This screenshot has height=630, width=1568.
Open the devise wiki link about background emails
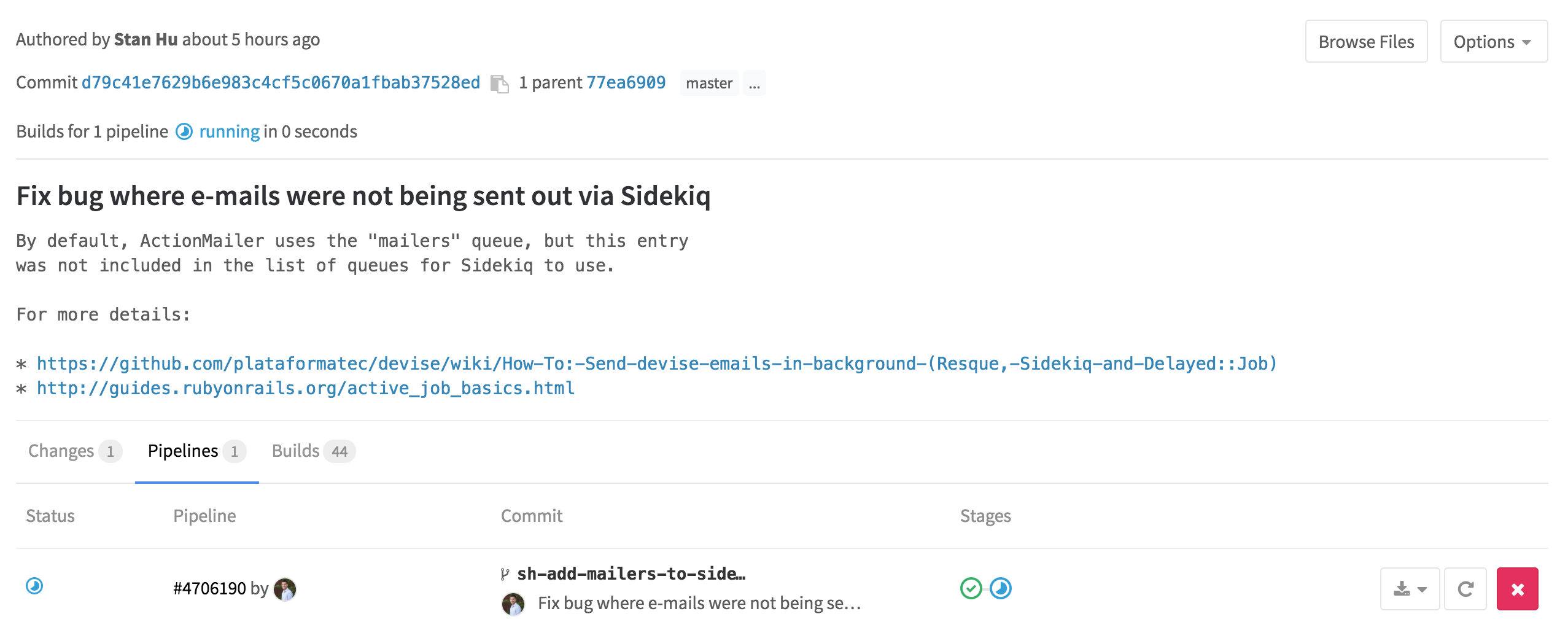click(x=656, y=362)
